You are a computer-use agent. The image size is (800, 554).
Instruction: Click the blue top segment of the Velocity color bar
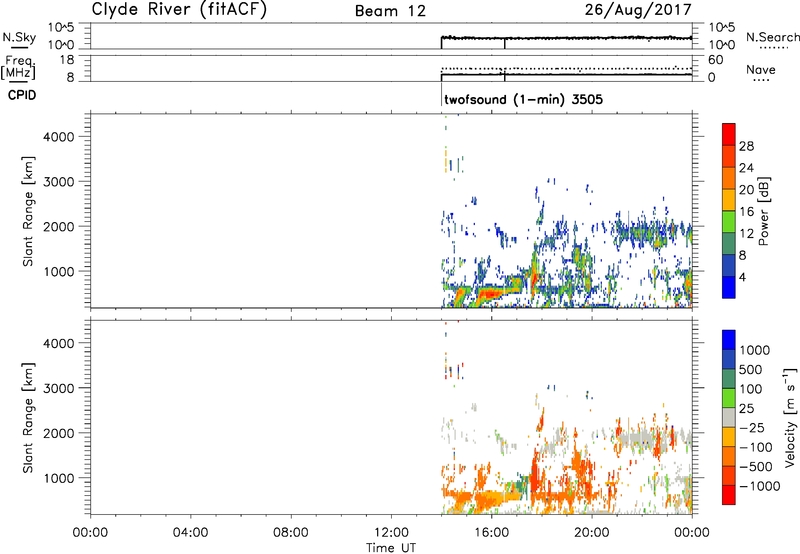click(x=729, y=340)
